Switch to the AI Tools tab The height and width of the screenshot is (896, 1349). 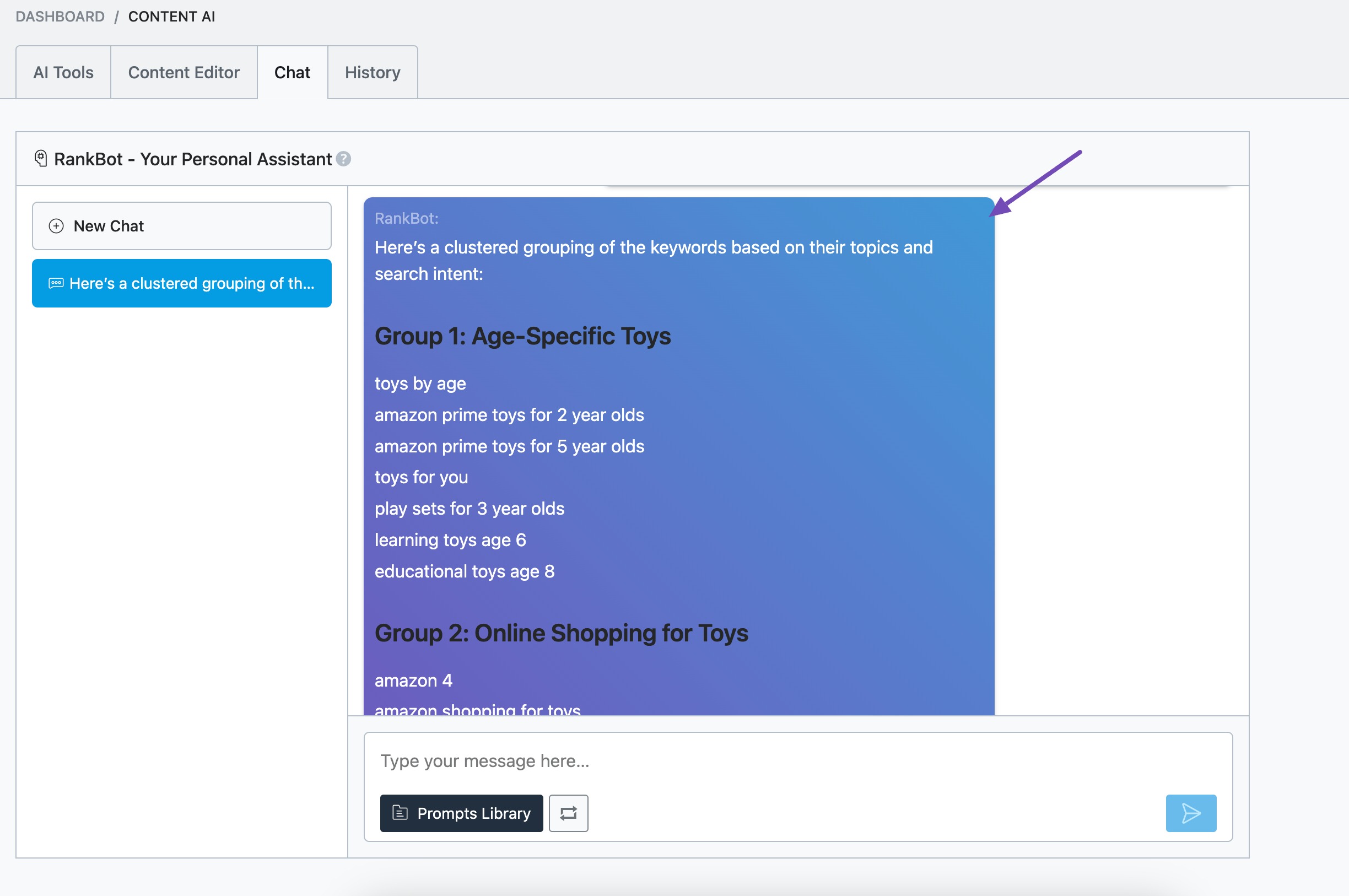(x=63, y=72)
